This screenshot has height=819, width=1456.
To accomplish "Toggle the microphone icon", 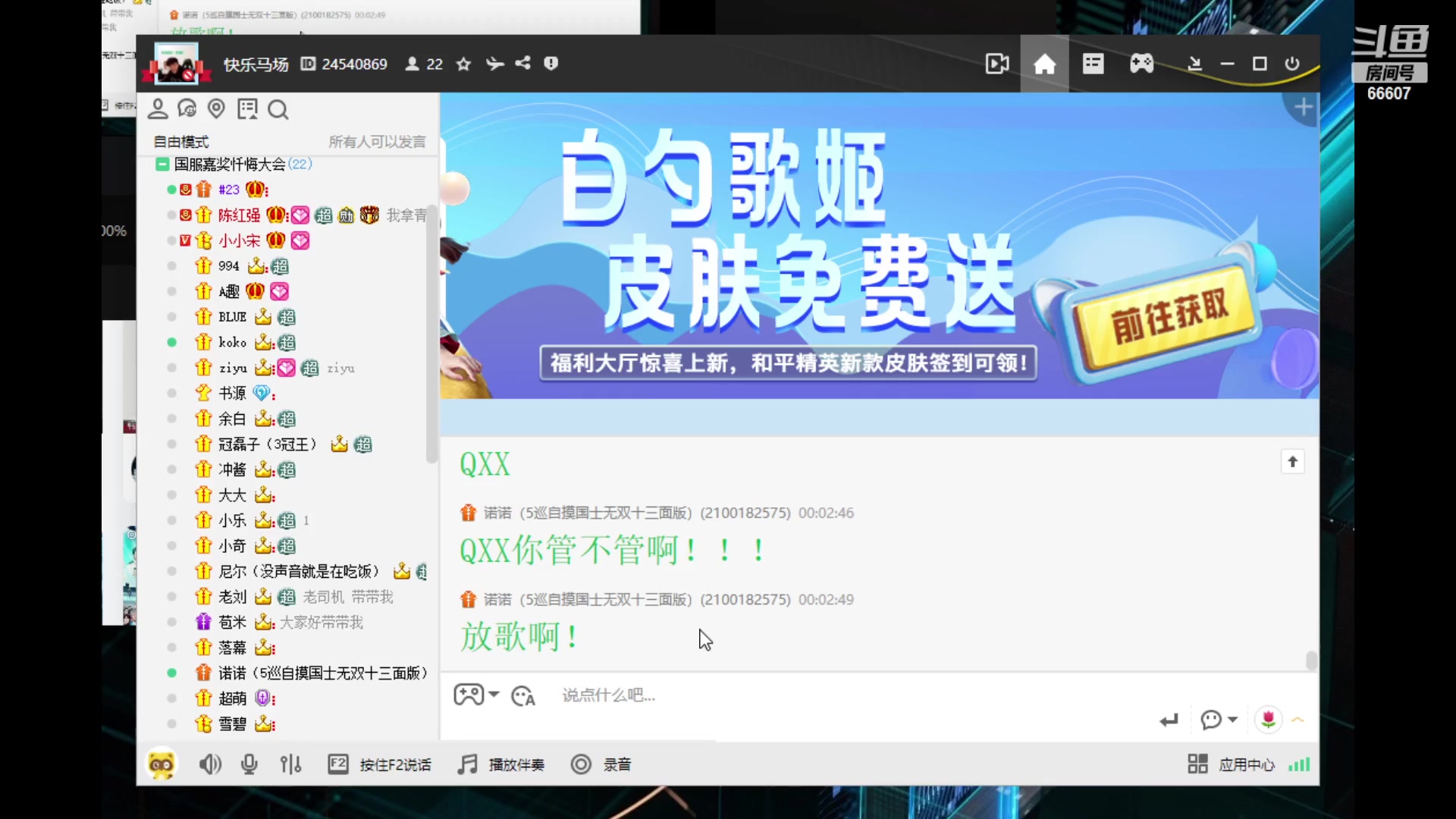I will tap(249, 764).
